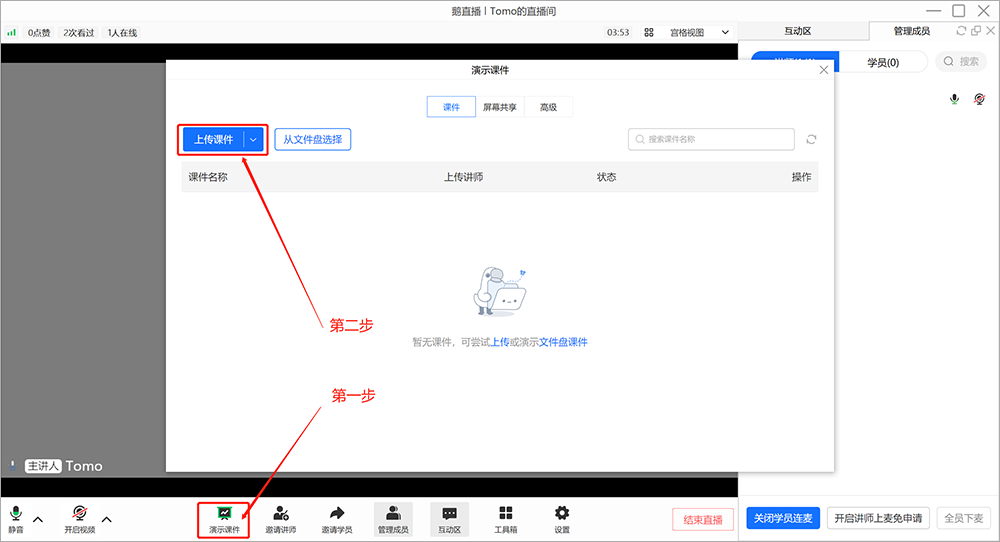Image resolution: width=1000 pixels, height=542 pixels.
Task: Expand video options arrow next to camera
Action: 107,519
